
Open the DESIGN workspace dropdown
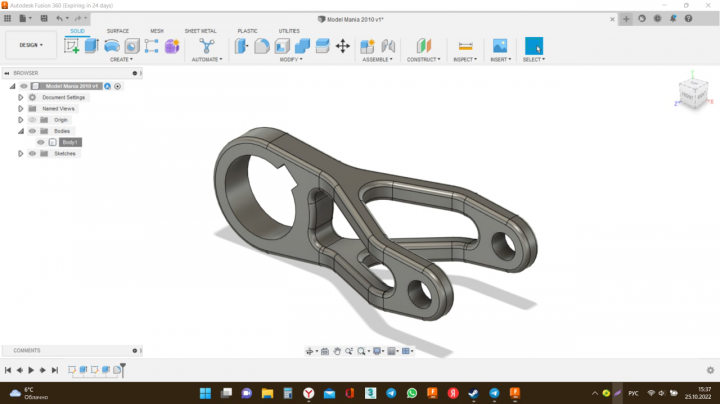[x=31, y=45]
